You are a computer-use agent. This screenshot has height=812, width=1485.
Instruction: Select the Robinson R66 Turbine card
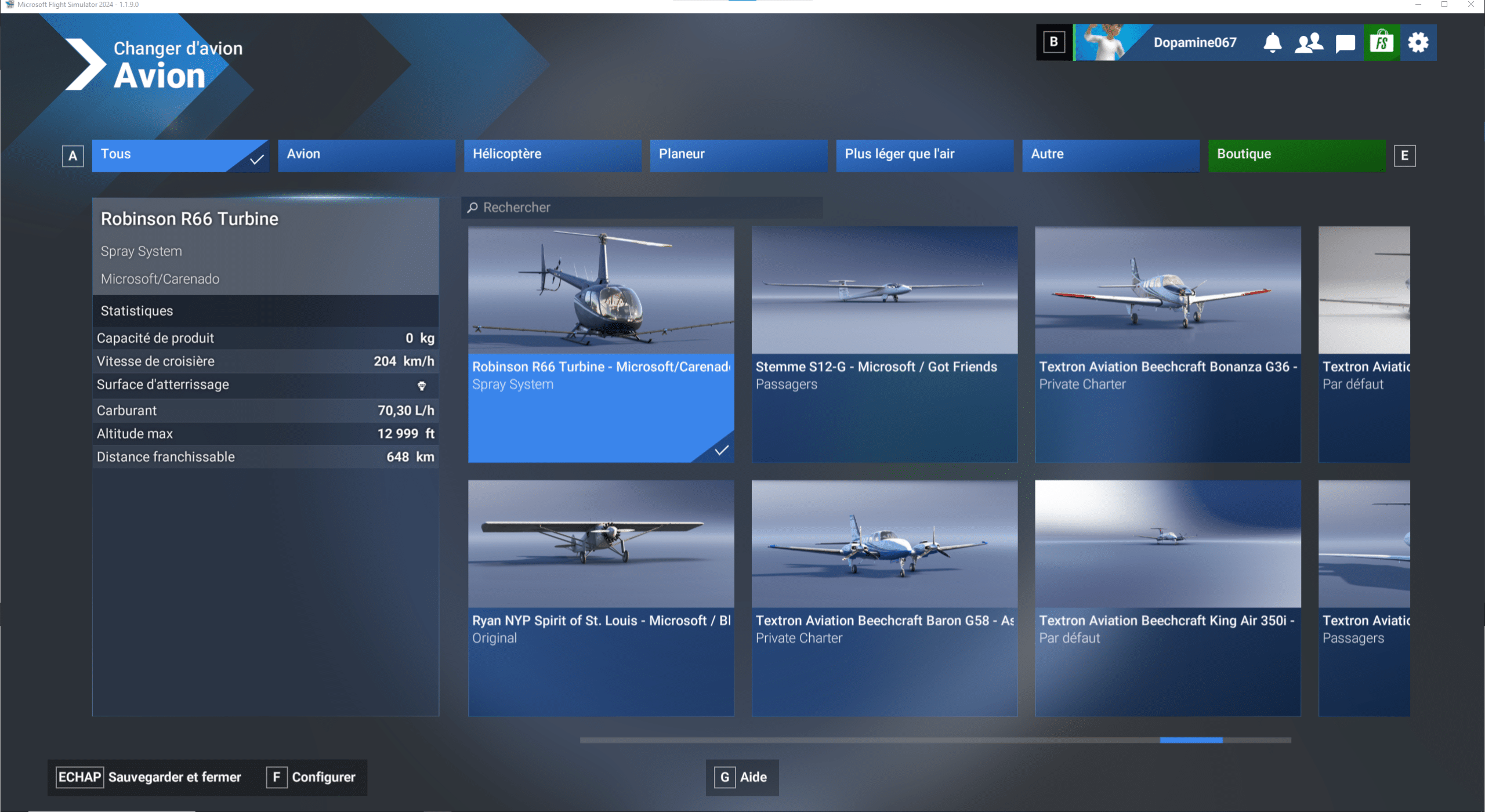pos(601,344)
